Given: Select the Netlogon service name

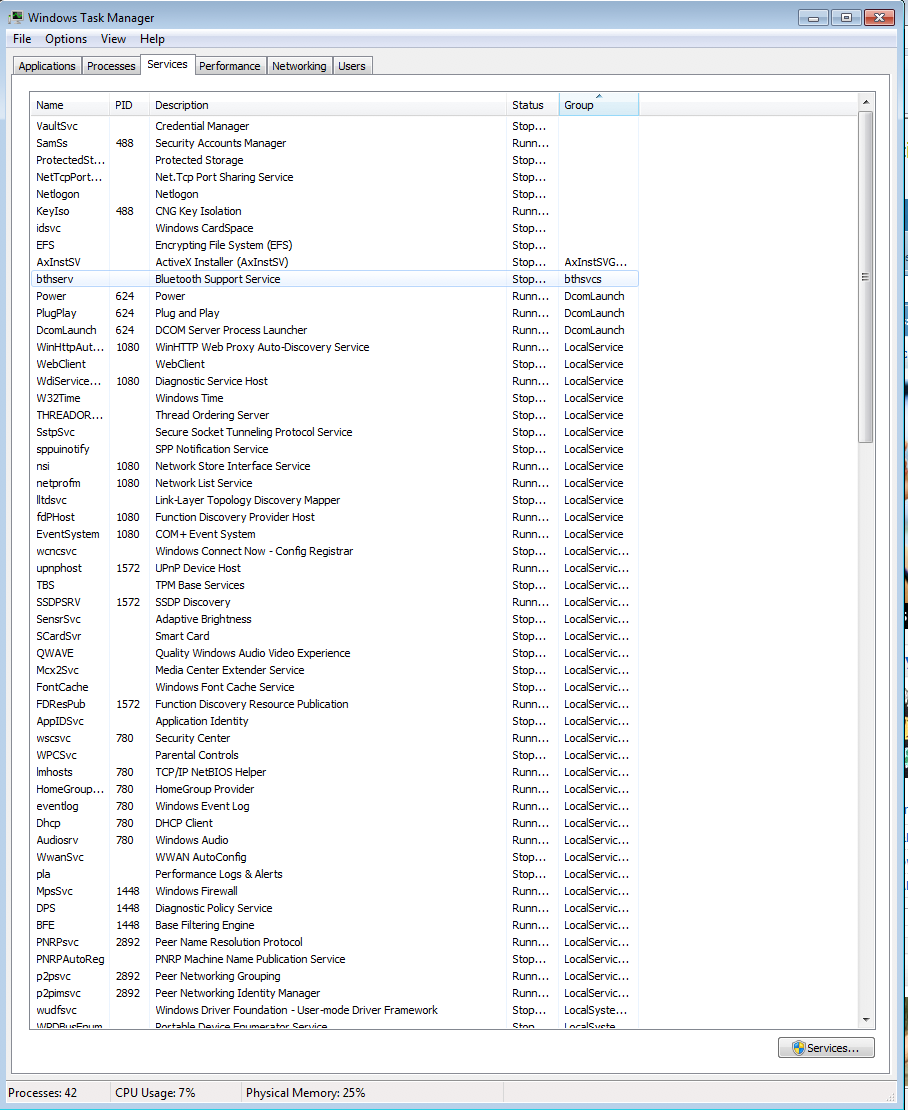Looking at the screenshot, I should point(58,194).
